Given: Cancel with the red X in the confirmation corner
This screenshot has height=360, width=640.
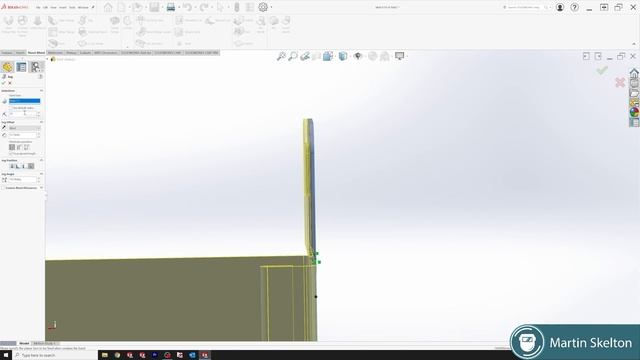Looking at the screenshot, I should pyautogui.click(x=620, y=82).
